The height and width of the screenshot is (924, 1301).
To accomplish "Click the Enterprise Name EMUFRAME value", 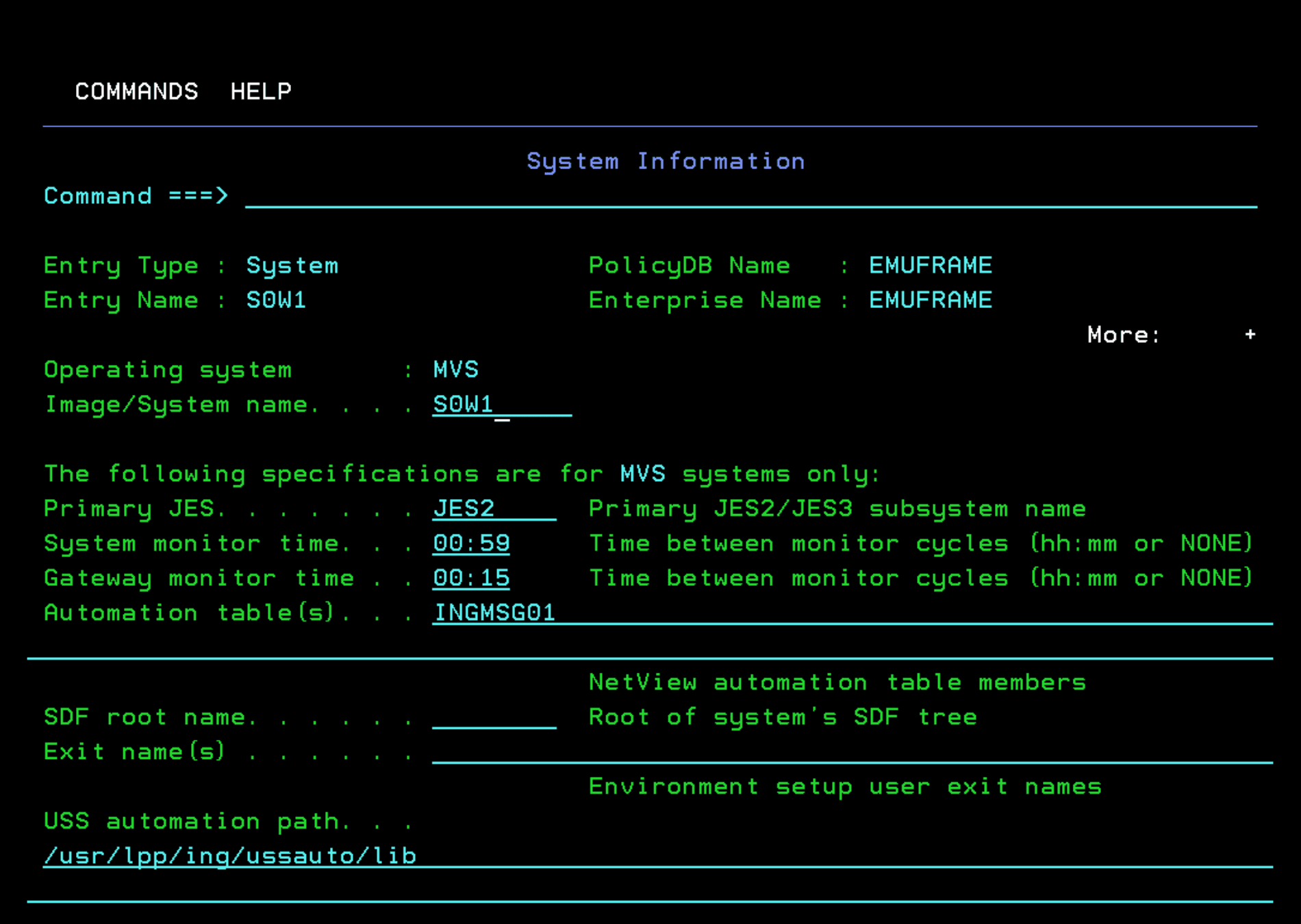I will (x=929, y=300).
